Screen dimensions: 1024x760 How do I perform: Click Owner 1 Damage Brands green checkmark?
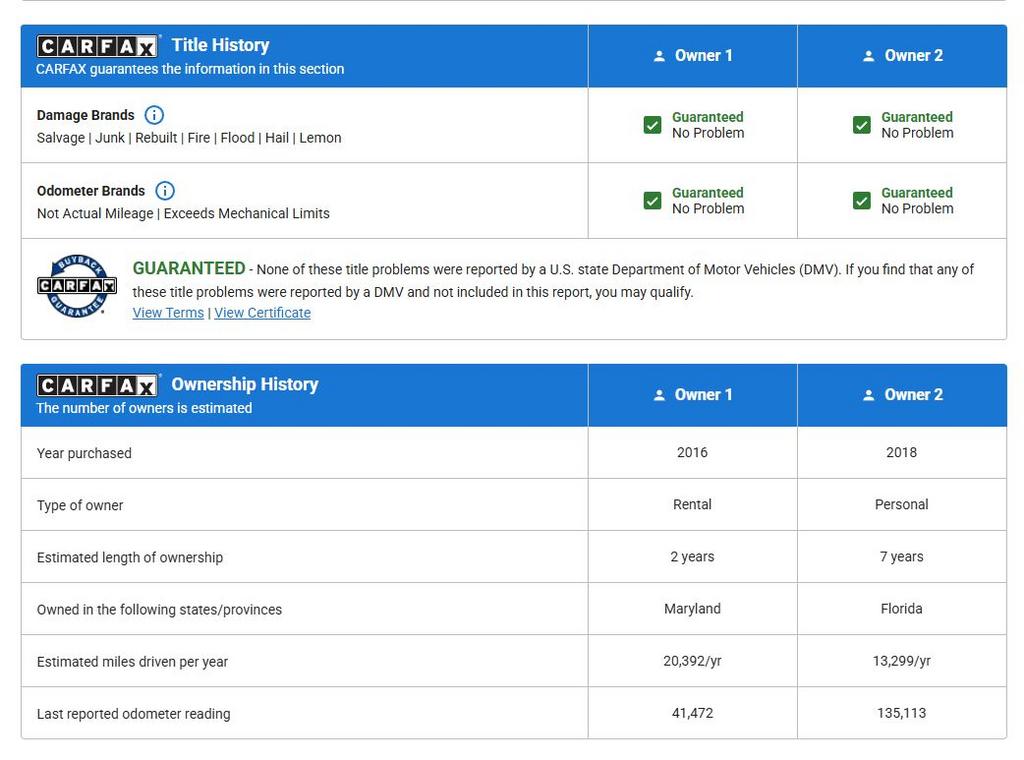652,125
